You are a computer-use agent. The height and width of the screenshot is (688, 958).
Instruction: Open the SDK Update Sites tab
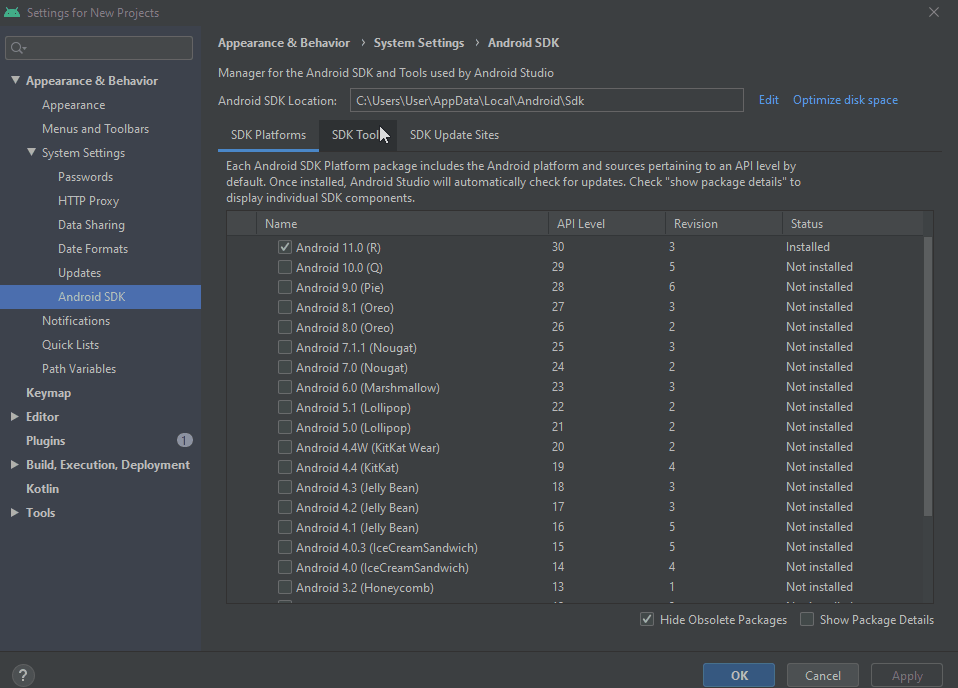click(454, 135)
